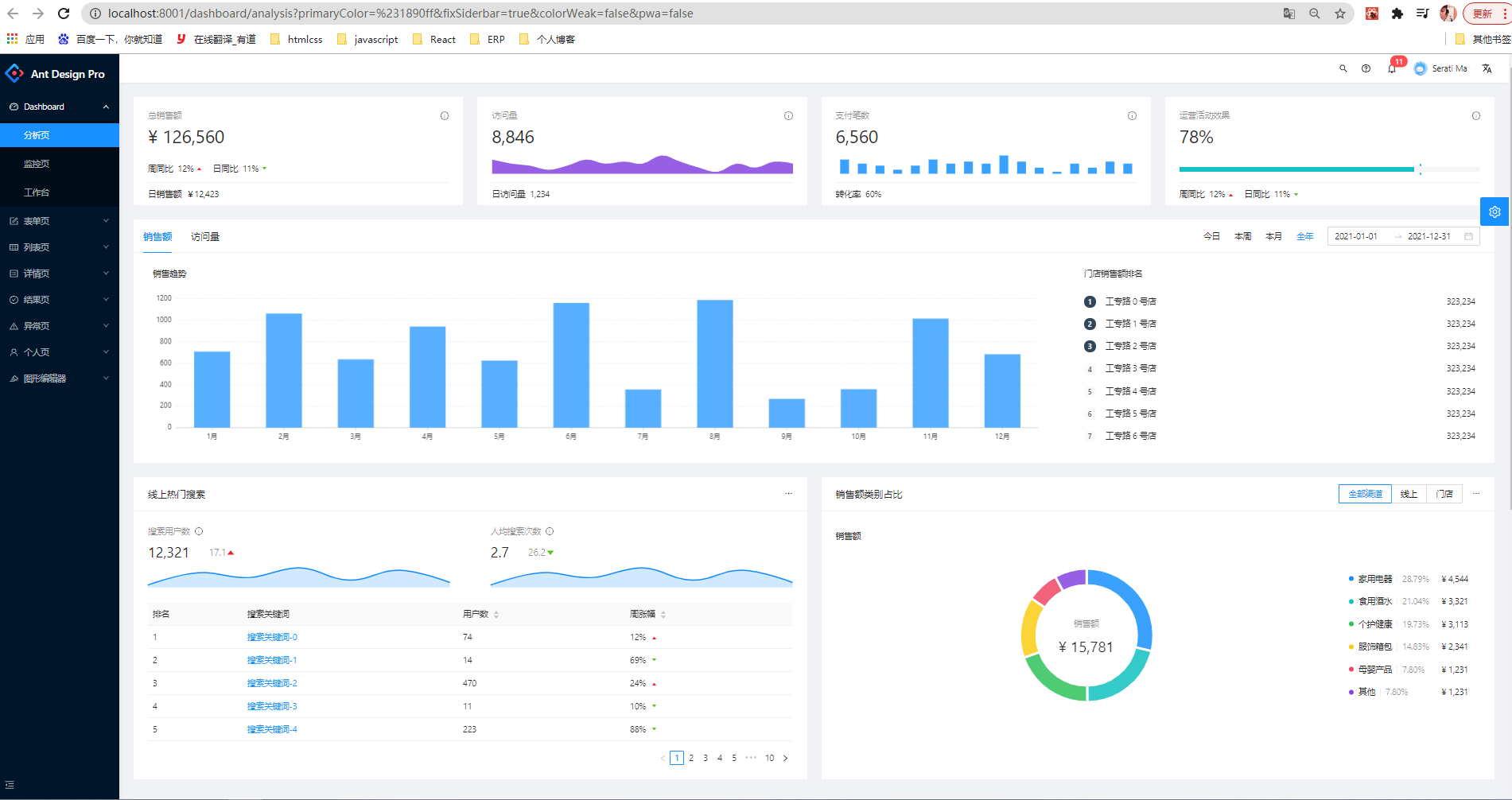Screen dimensions: 1512x800
Task: Expand 个人页 sidebar menu
Action: point(60,352)
